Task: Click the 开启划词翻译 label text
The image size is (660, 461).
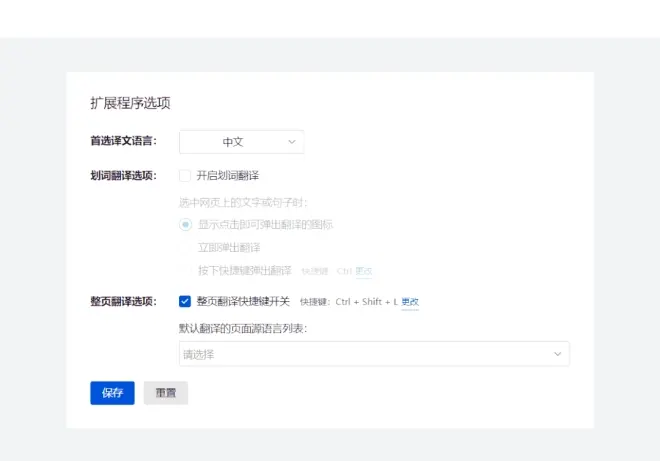Action: (228, 176)
